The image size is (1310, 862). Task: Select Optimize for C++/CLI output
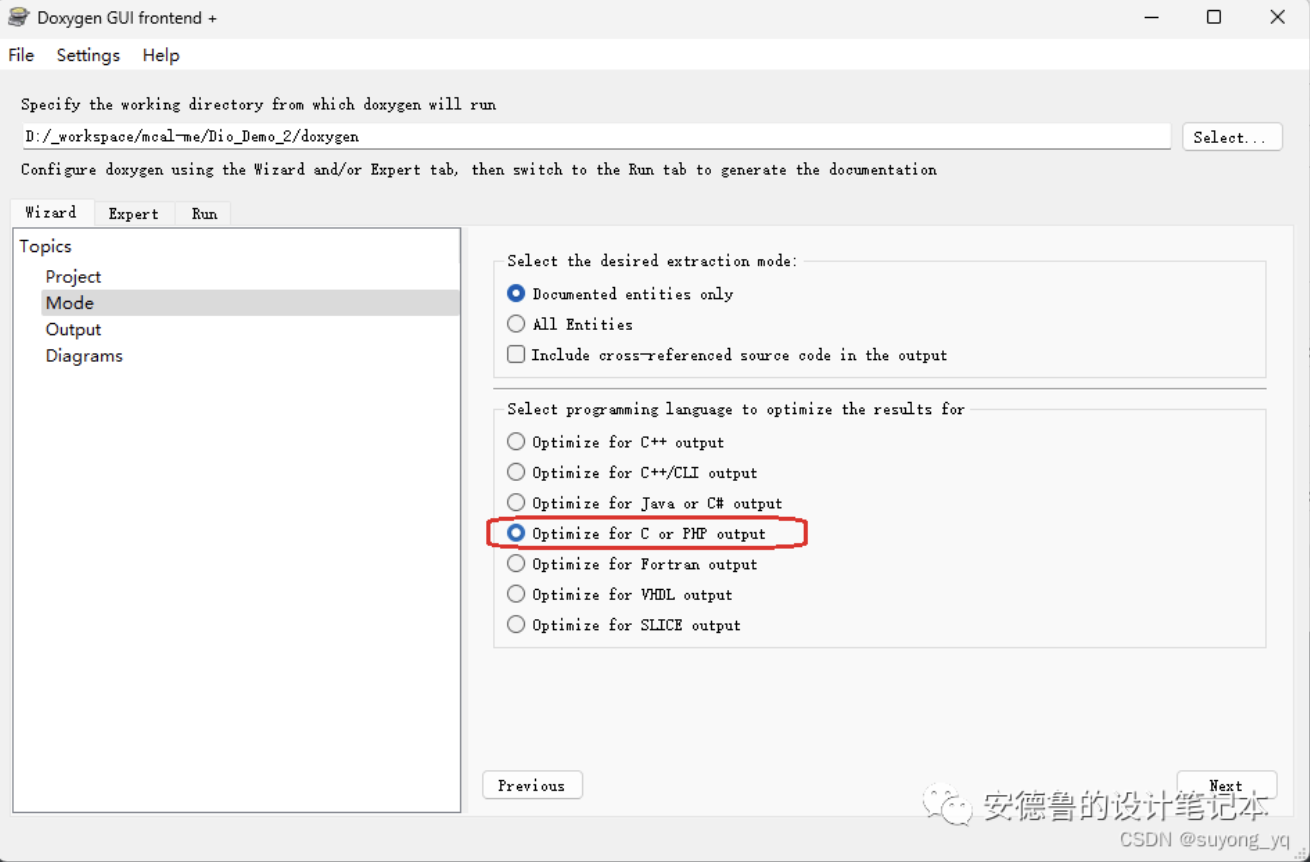[632, 472]
